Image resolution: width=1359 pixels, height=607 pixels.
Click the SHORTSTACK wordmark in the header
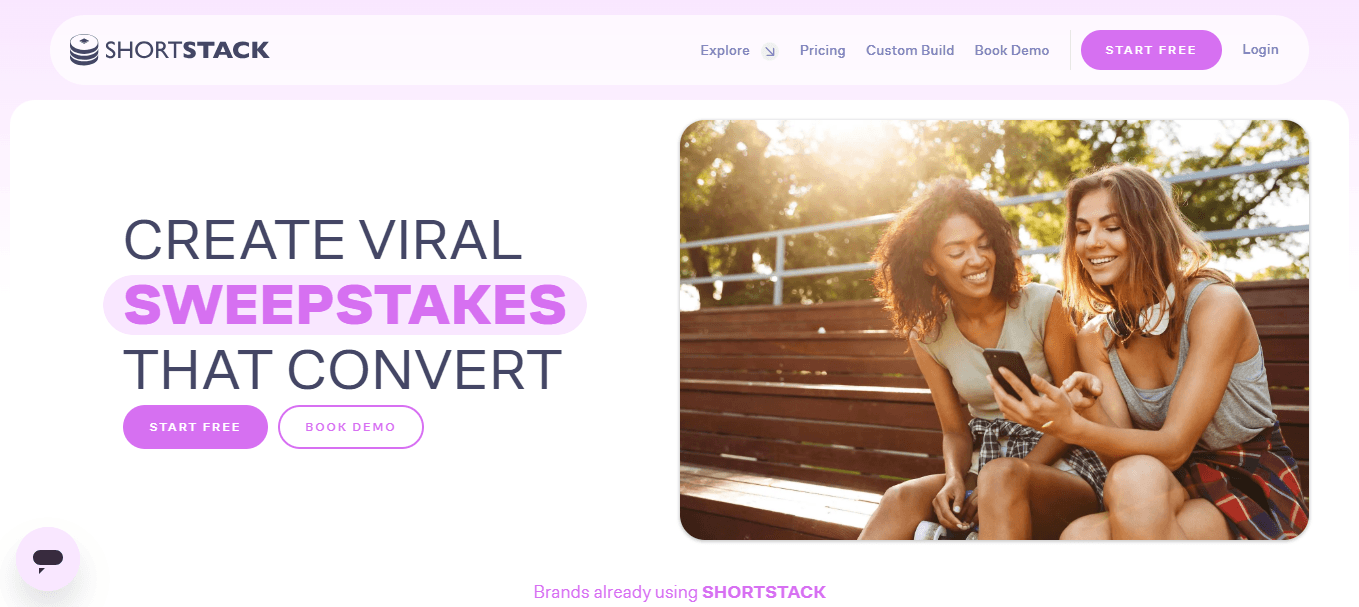click(x=187, y=50)
